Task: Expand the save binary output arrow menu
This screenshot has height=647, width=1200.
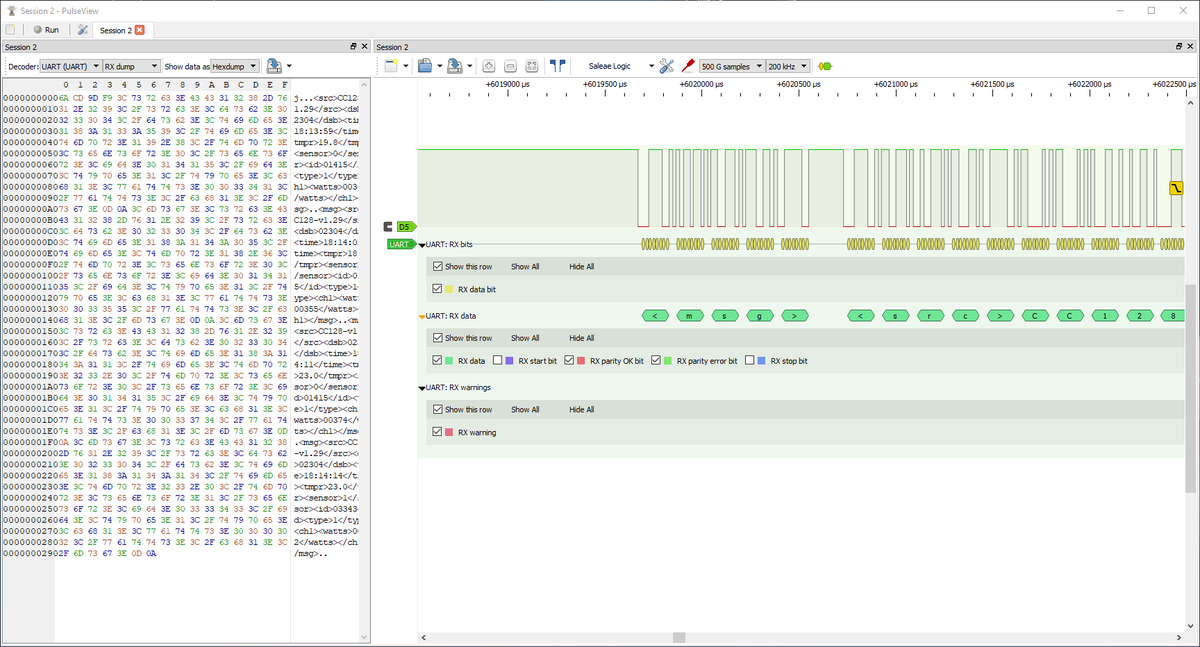Action: (x=289, y=66)
